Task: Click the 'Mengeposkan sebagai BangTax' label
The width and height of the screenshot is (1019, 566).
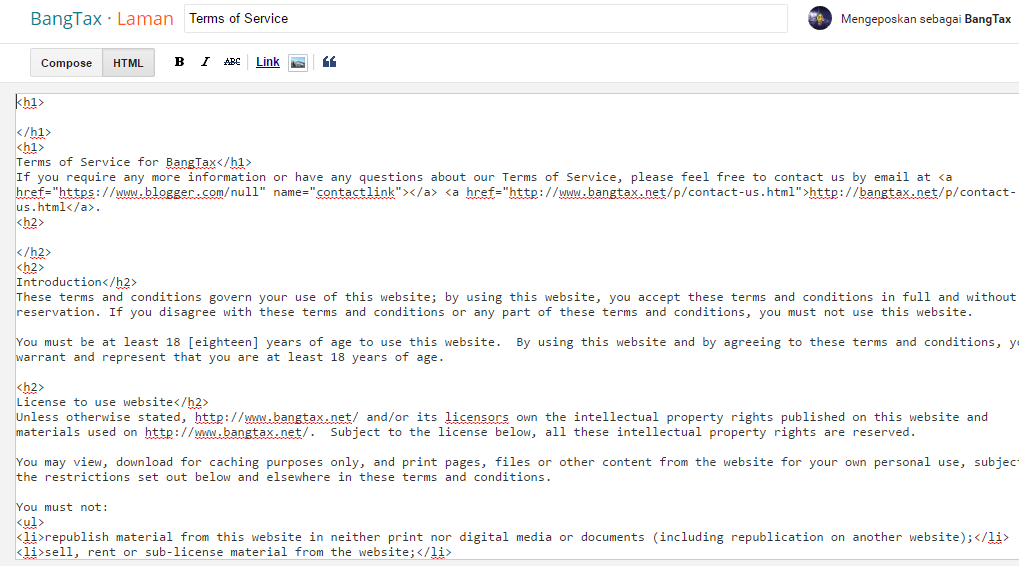Action: click(925, 19)
